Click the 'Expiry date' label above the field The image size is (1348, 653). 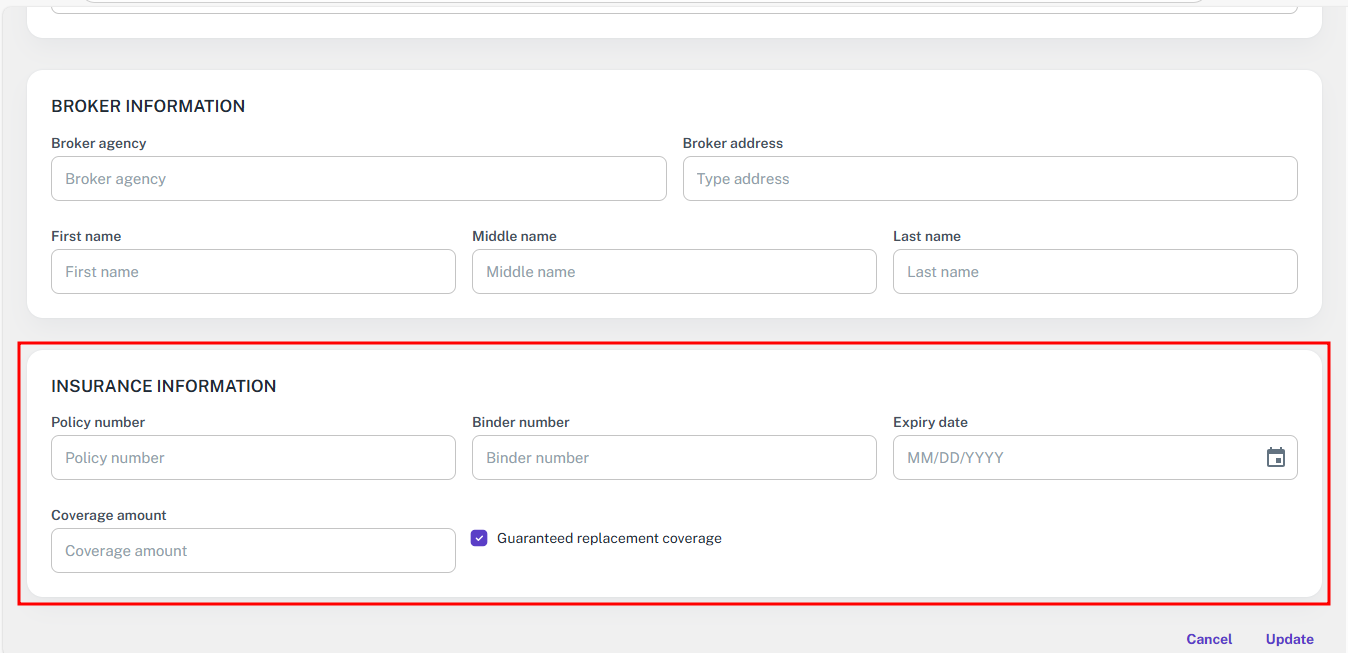point(930,422)
